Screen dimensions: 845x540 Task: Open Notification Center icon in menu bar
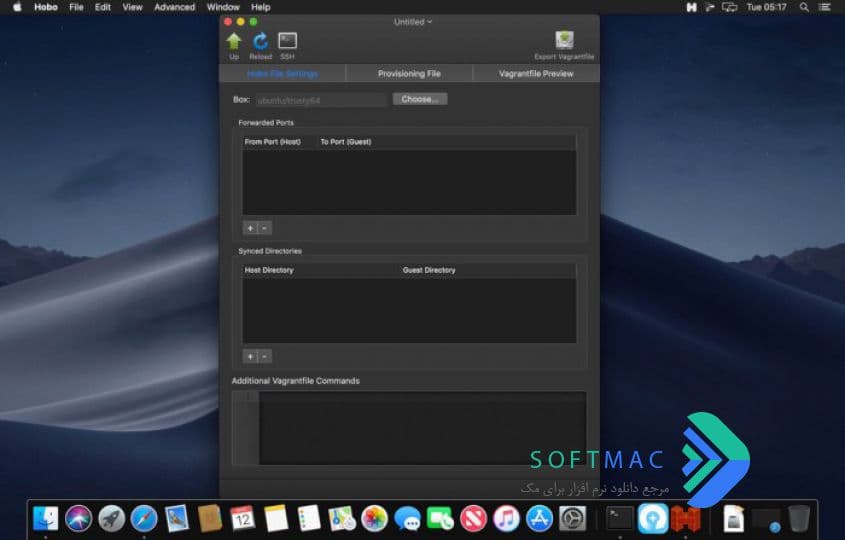[x=825, y=7]
